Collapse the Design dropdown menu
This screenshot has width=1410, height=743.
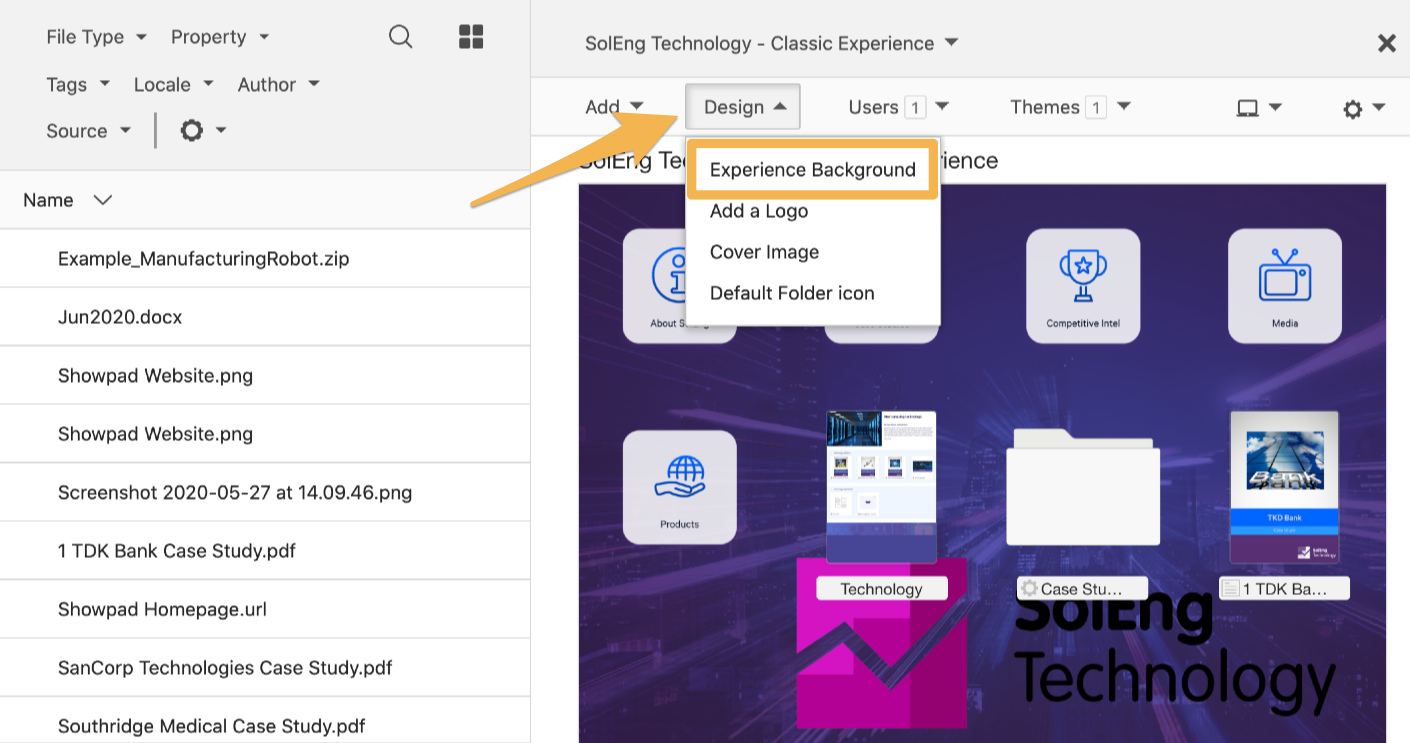tap(743, 107)
